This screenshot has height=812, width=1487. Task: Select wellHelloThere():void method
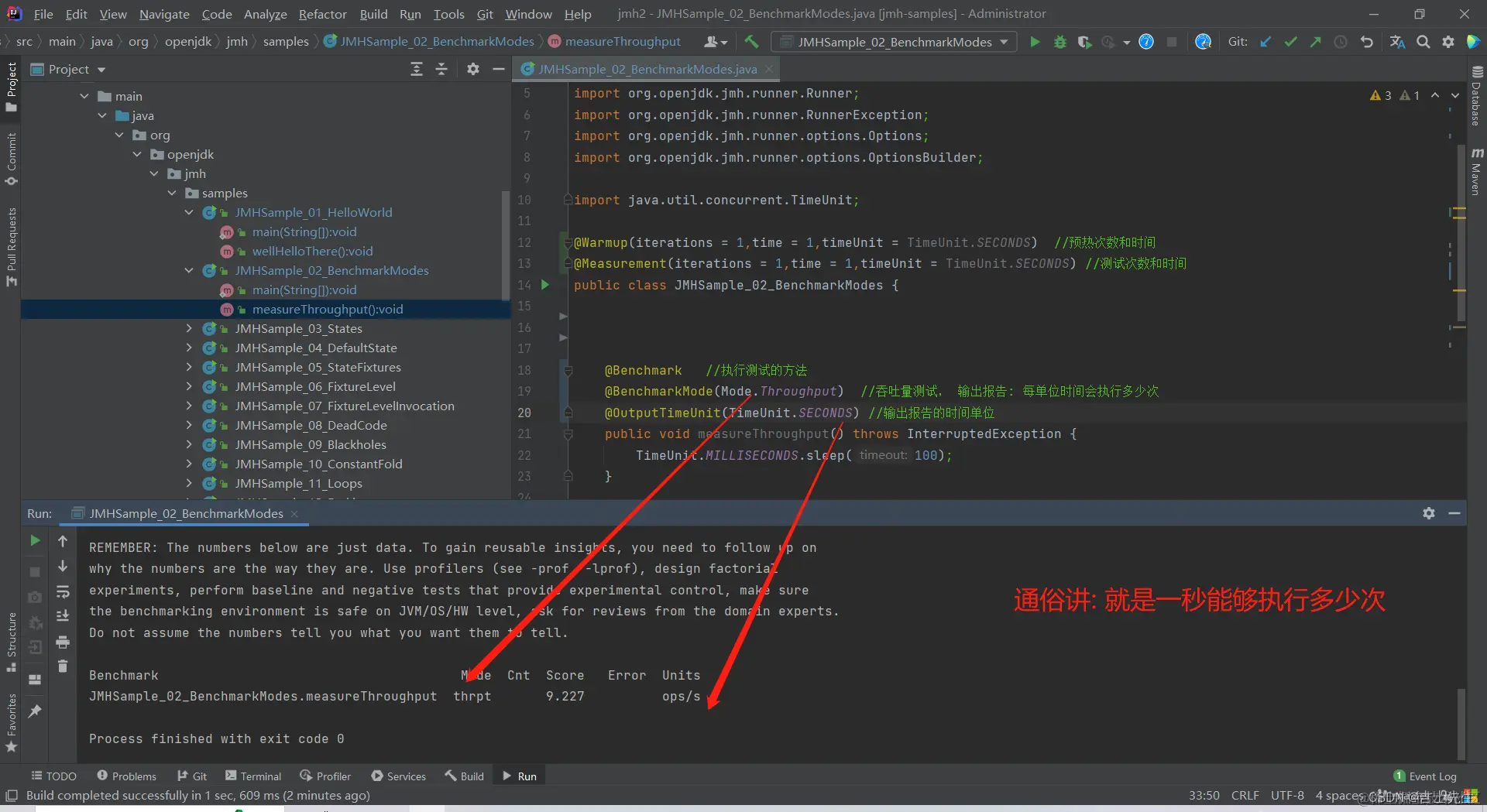tap(312, 251)
